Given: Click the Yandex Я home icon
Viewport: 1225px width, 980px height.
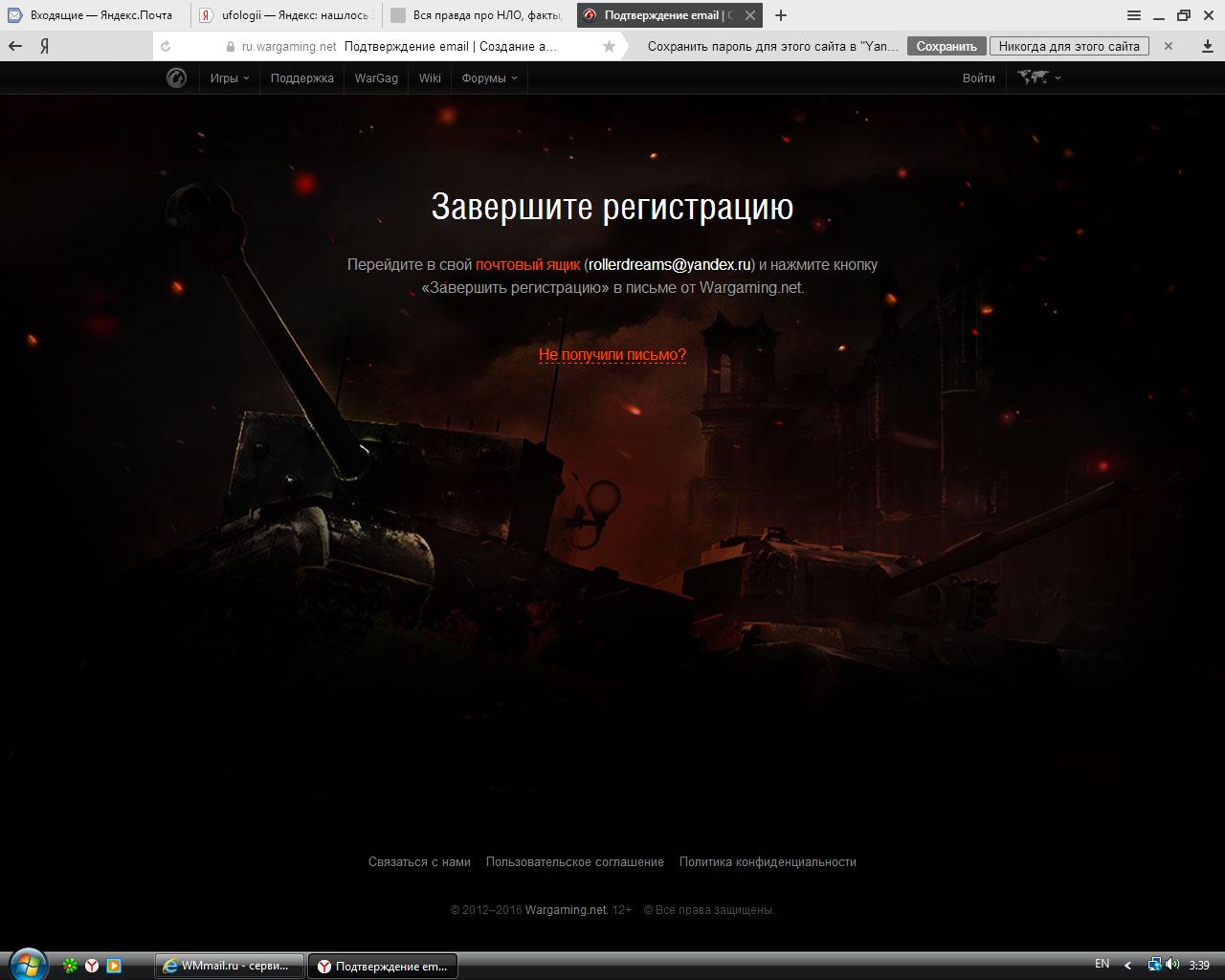Looking at the screenshot, I should pyautogui.click(x=44, y=46).
